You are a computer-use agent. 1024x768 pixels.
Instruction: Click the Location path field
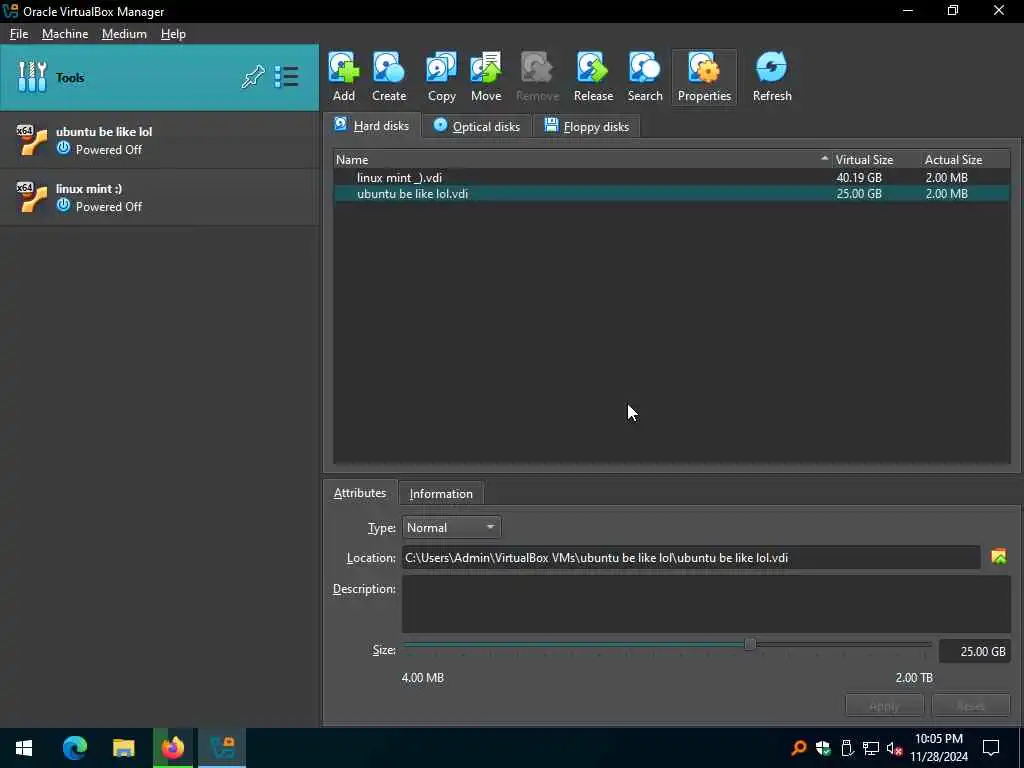click(691, 558)
